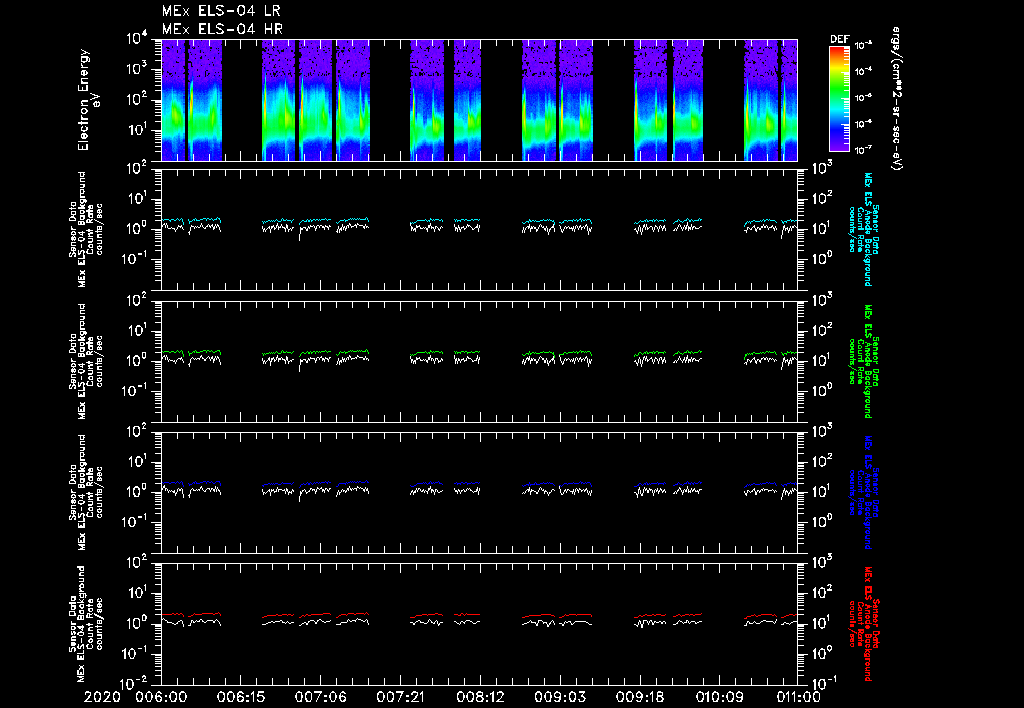Click the cyan "MEx ELS Anode Background" axis label
This screenshot has width=1024, height=708.
pos(868,229)
